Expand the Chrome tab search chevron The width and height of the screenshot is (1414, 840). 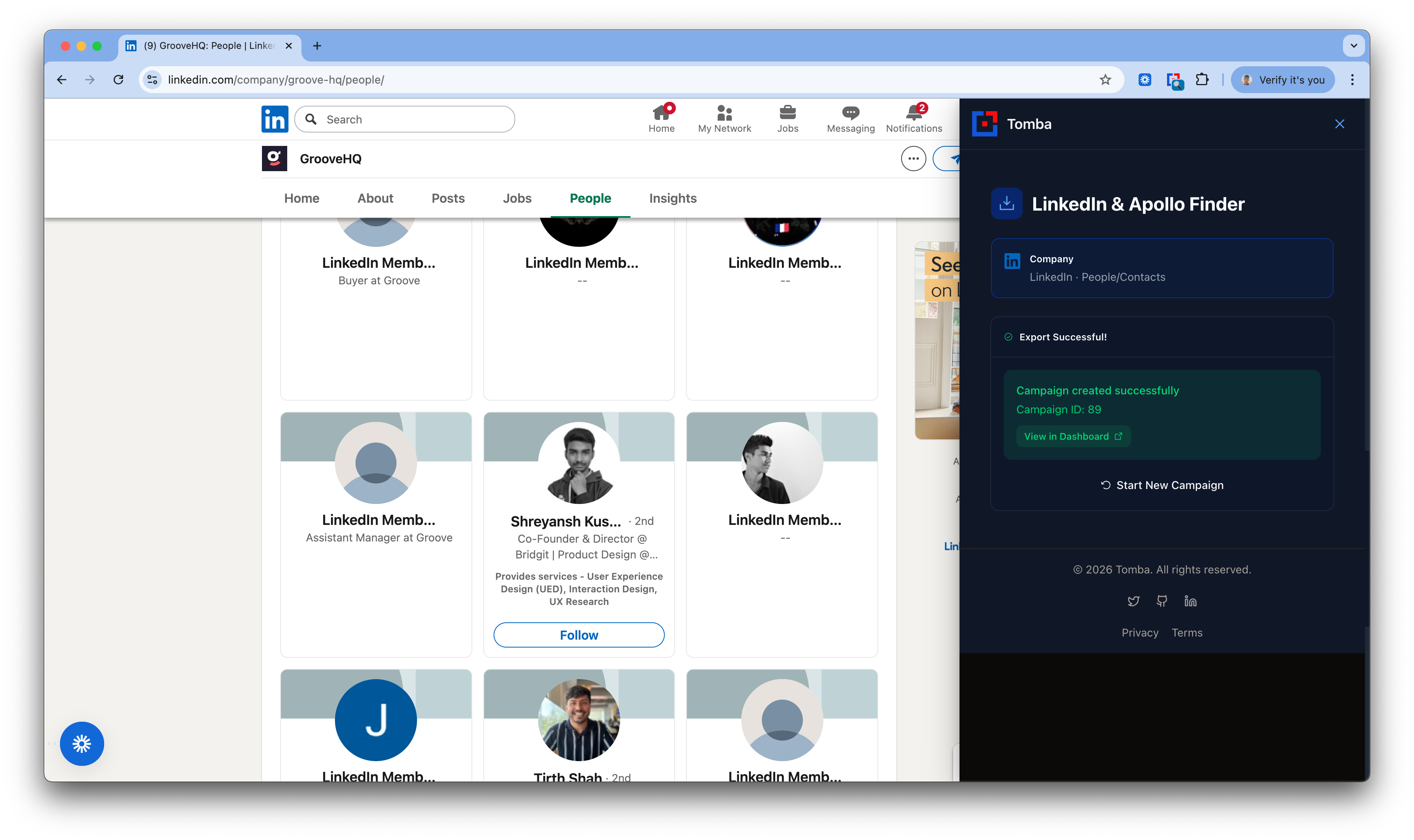[x=1353, y=46]
